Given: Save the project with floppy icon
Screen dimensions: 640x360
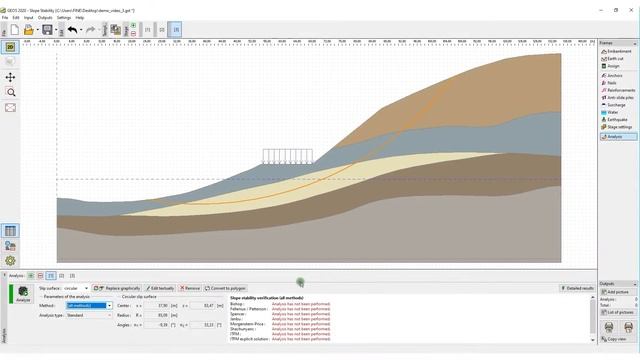Looking at the screenshot, I should 47,30.
